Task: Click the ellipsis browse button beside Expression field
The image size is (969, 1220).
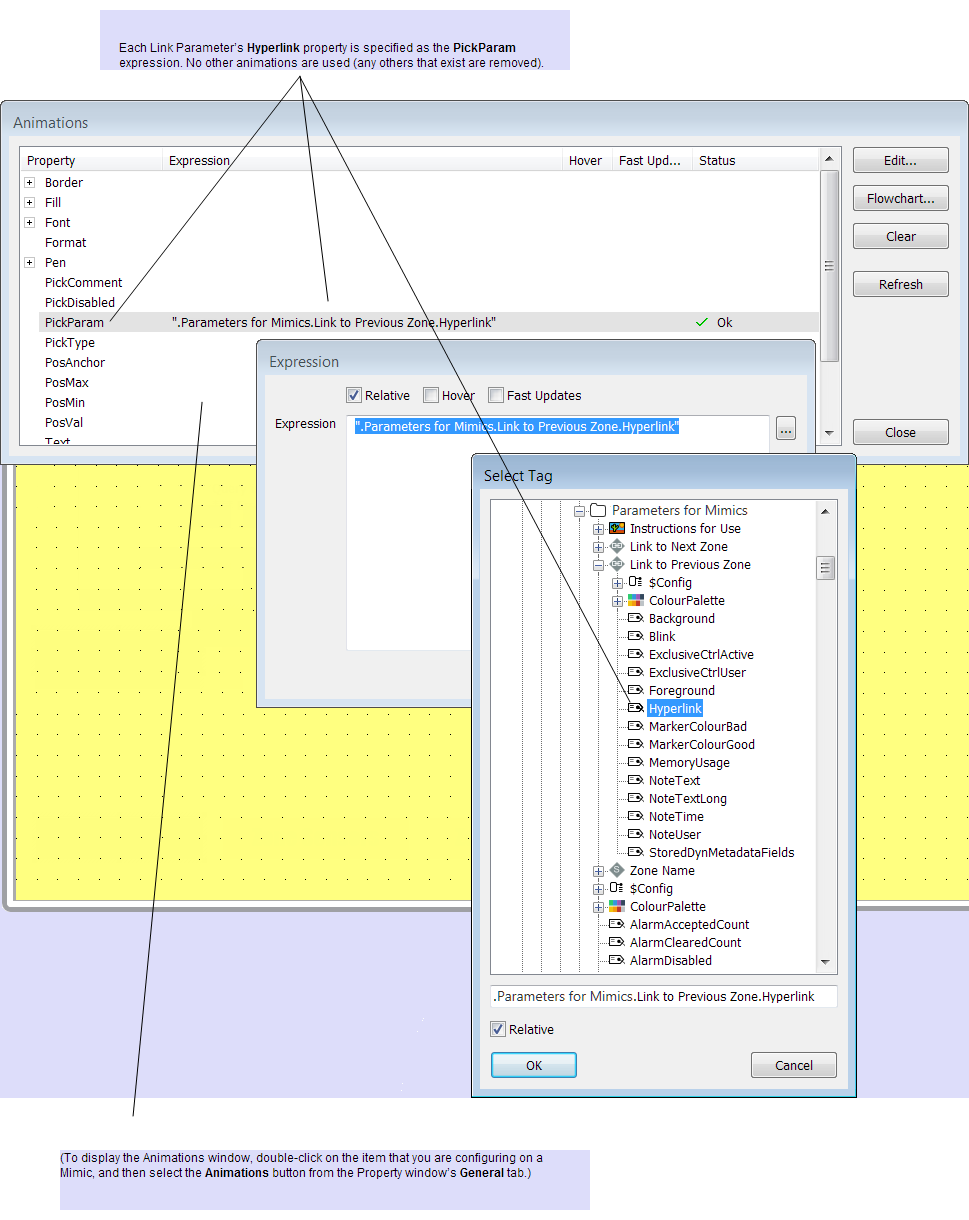Action: click(x=785, y=427)
